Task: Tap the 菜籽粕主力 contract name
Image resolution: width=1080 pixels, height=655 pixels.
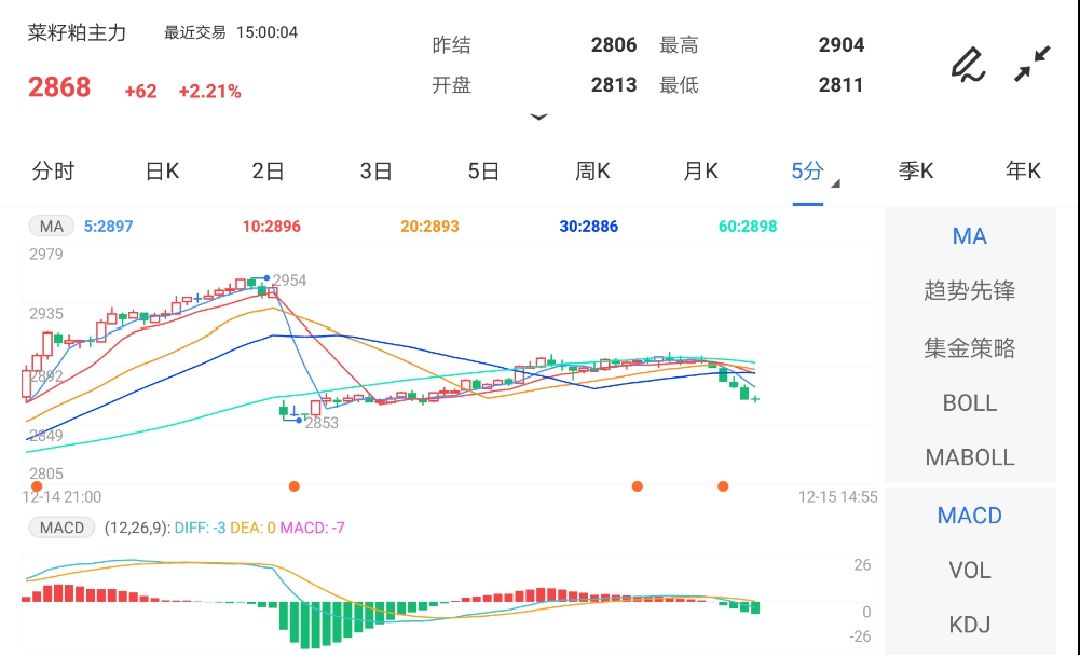Action: coord(76,33)
